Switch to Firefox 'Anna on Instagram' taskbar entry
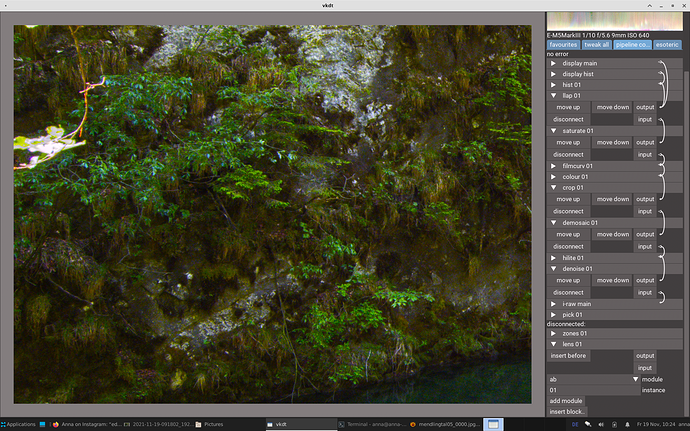690x431 pixels. click(x=86, y=424)
